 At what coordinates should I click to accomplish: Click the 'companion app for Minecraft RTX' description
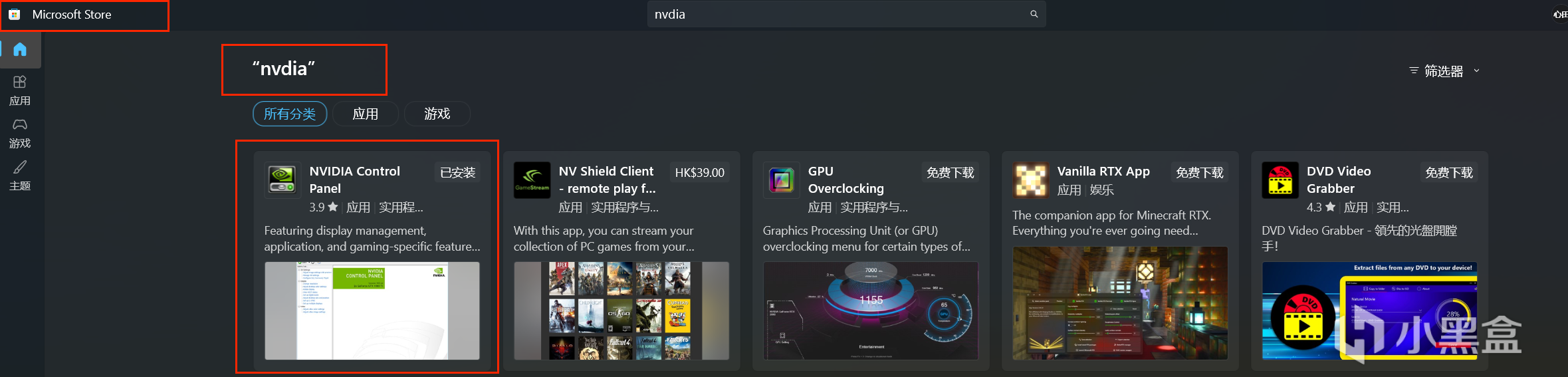[x=1111, y=223]
